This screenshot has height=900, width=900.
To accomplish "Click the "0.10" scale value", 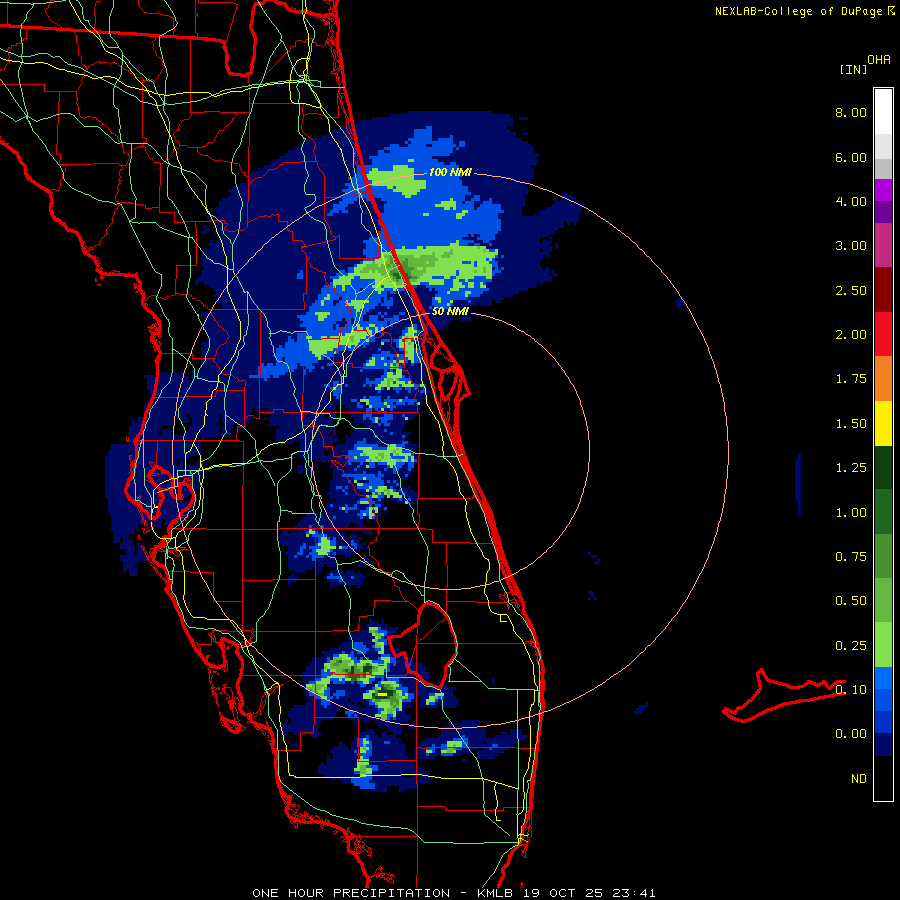I will pos(851,690).
